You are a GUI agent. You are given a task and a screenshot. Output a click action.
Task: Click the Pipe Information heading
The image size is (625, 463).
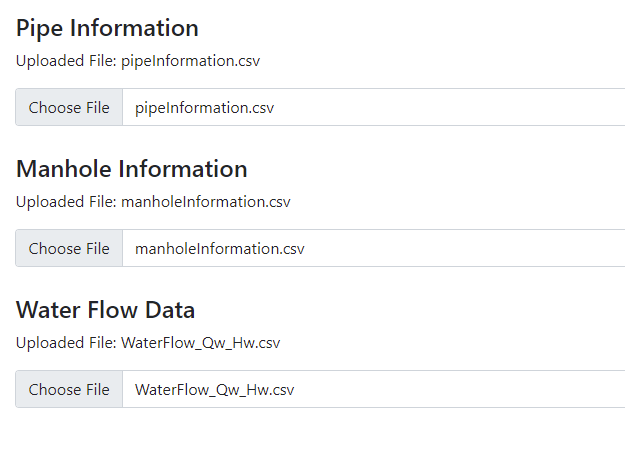(x=107, y=28)
